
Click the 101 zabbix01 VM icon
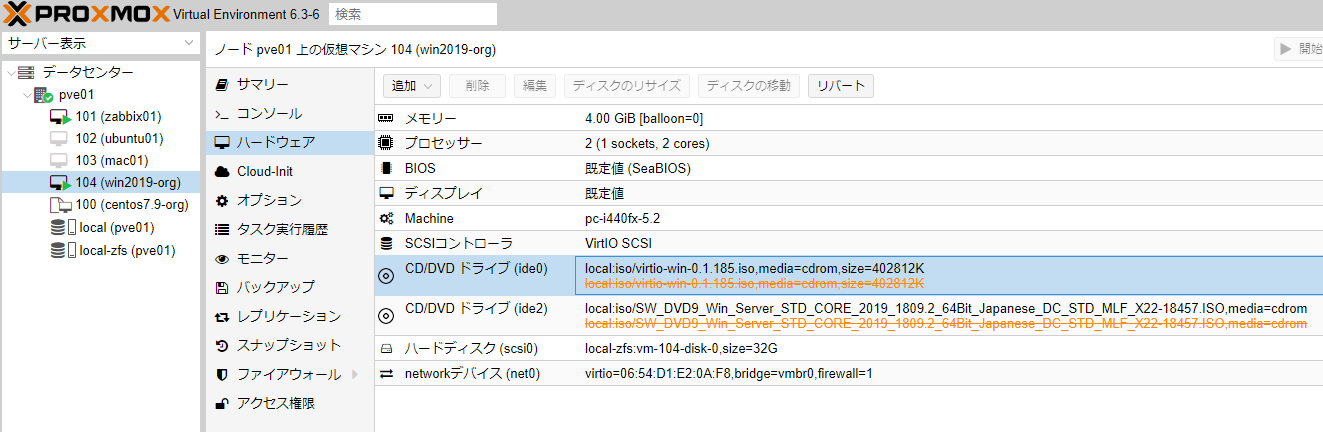59,117
